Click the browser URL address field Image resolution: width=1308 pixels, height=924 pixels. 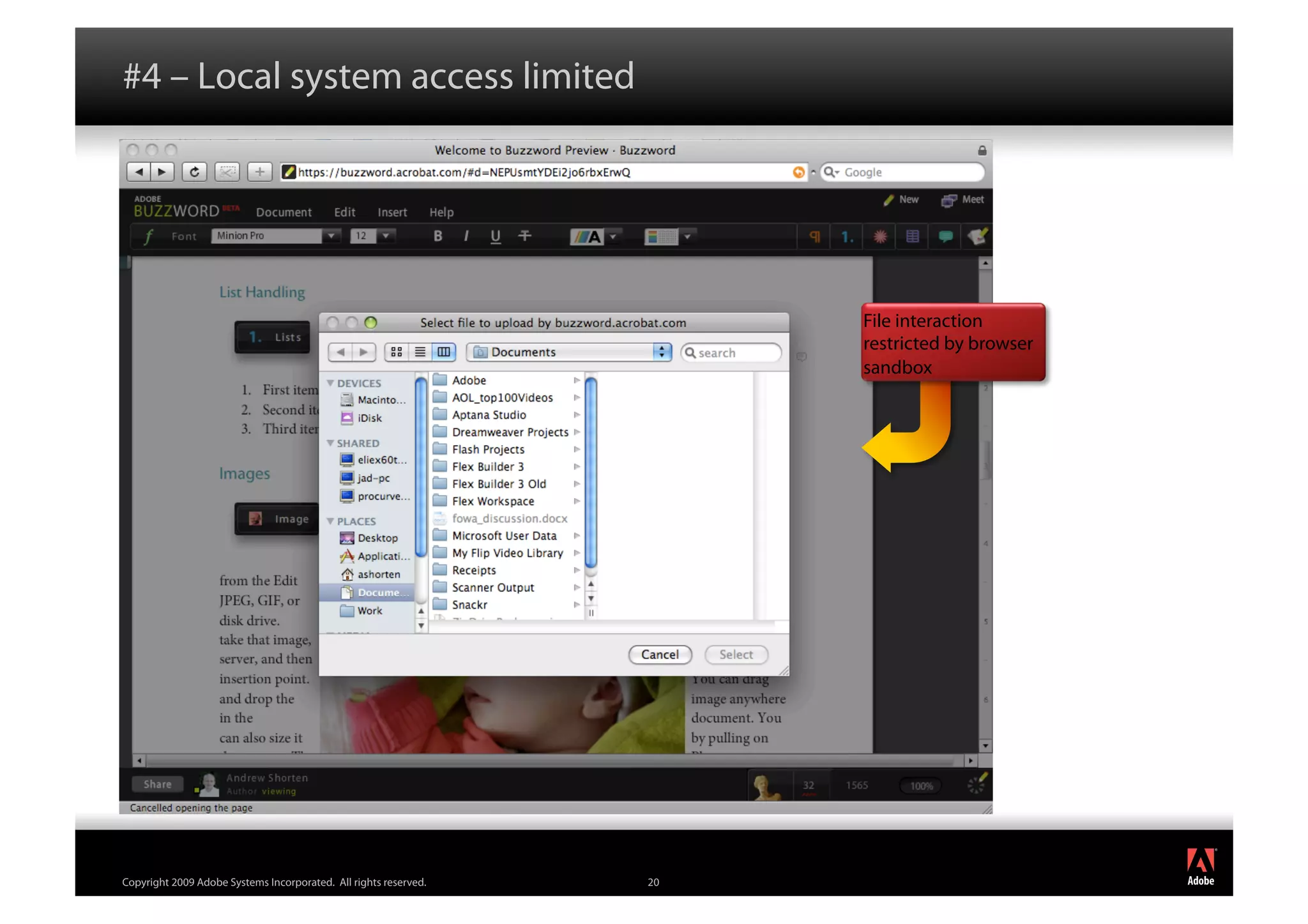point(543,172)
